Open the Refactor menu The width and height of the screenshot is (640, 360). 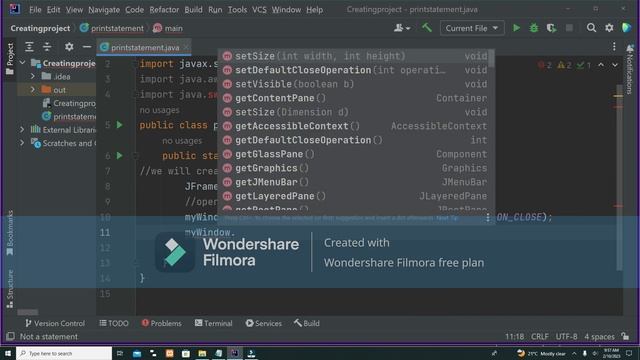tap(164, 9)
